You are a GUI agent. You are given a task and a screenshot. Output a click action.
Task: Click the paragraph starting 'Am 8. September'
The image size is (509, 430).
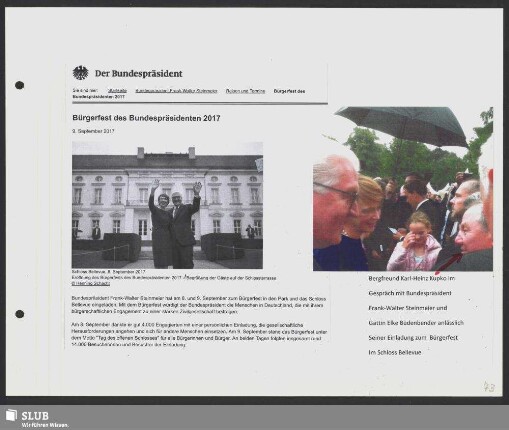click(x=199, y=335)
